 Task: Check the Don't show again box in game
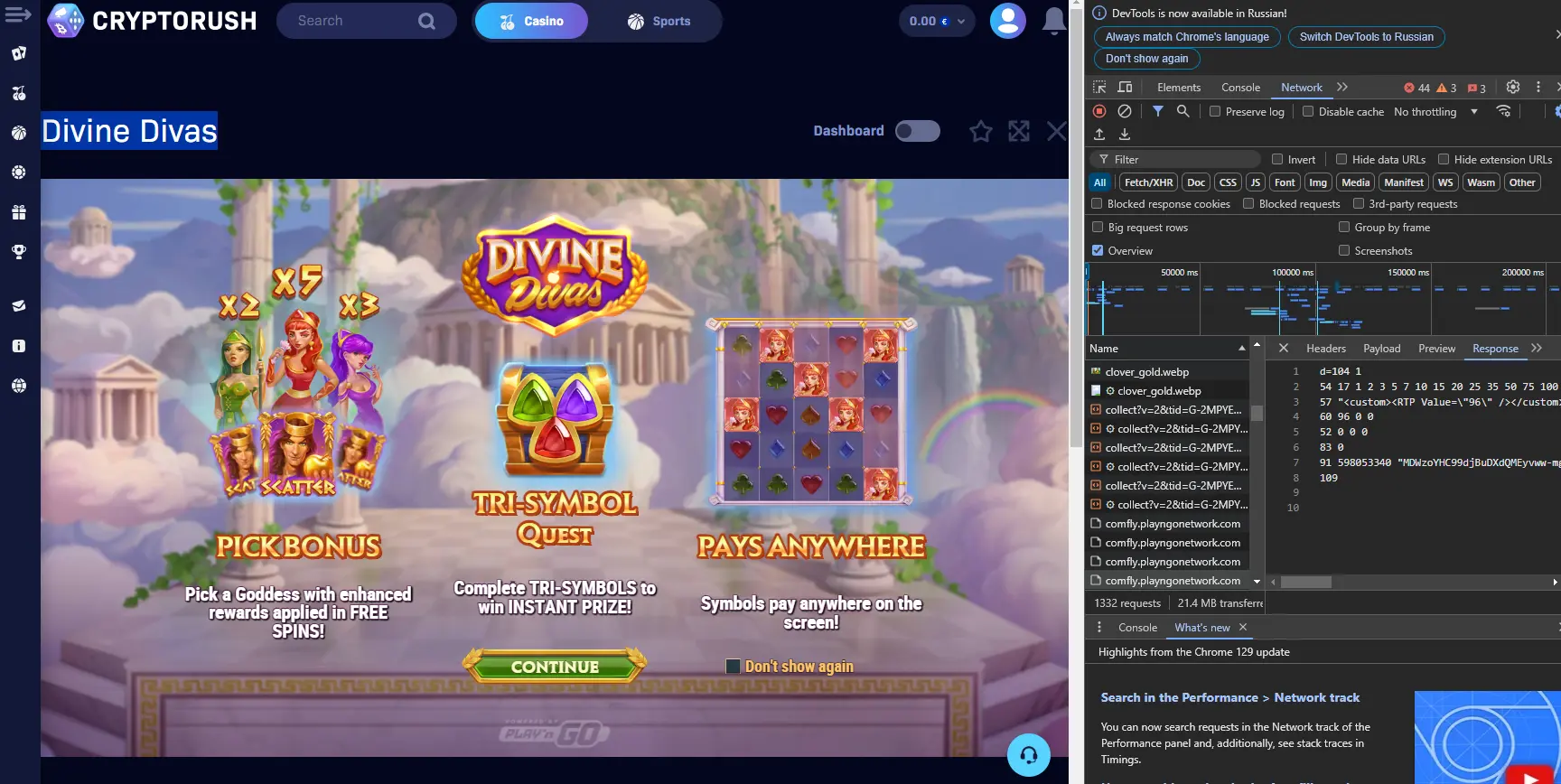734,667
